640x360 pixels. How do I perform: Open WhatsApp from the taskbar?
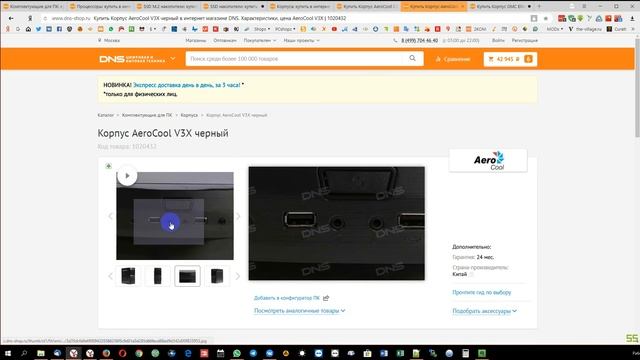pos(237,353)
